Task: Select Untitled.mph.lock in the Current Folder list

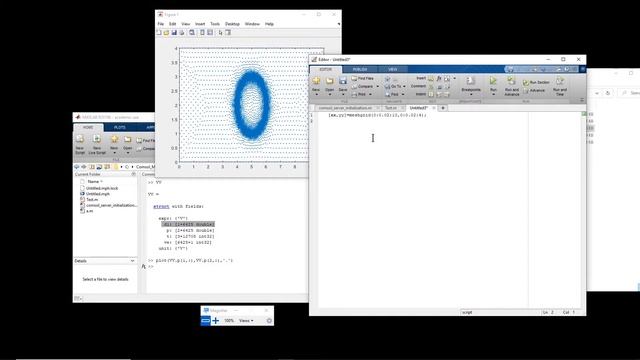Action: click(x=102, y=188)
